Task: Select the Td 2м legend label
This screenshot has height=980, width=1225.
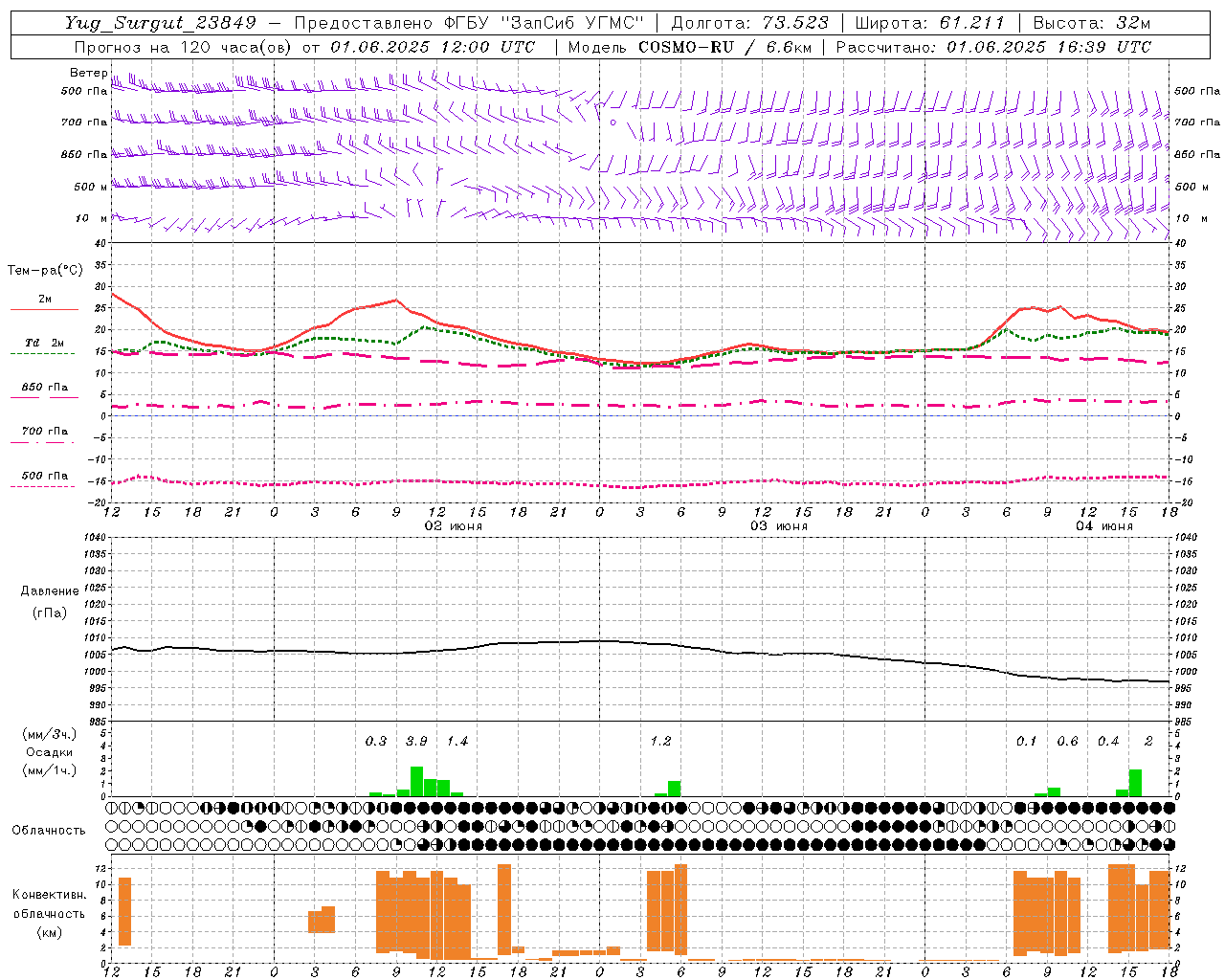Action: coord(45,343)
